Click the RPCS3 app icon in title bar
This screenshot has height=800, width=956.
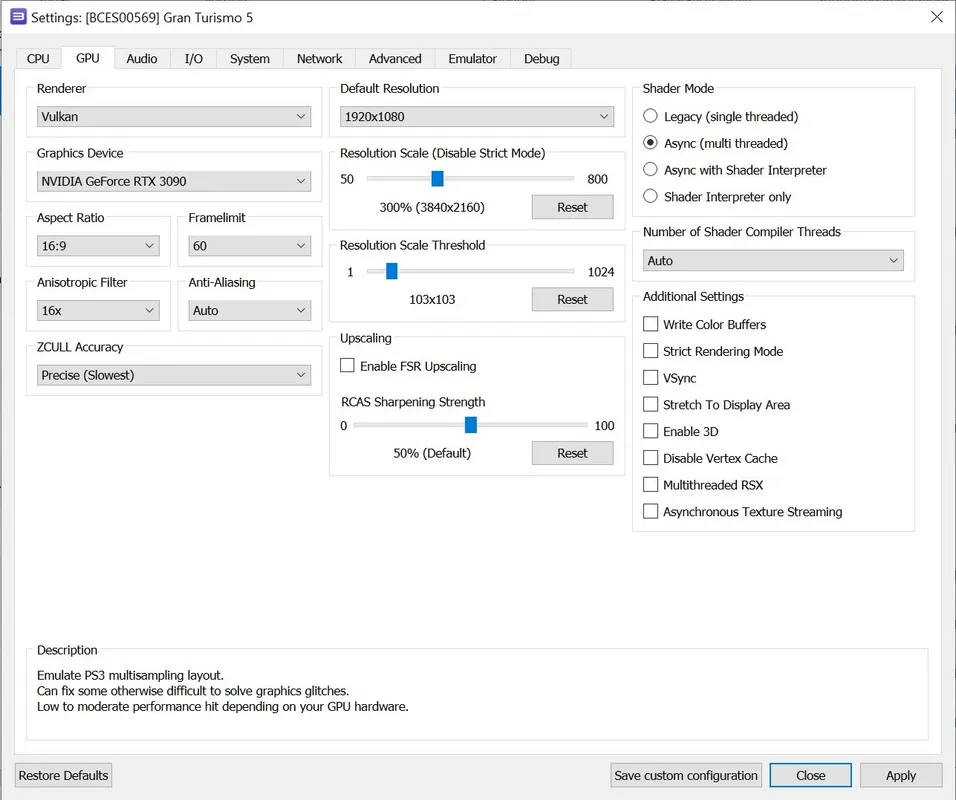click(x=18, y=17)
